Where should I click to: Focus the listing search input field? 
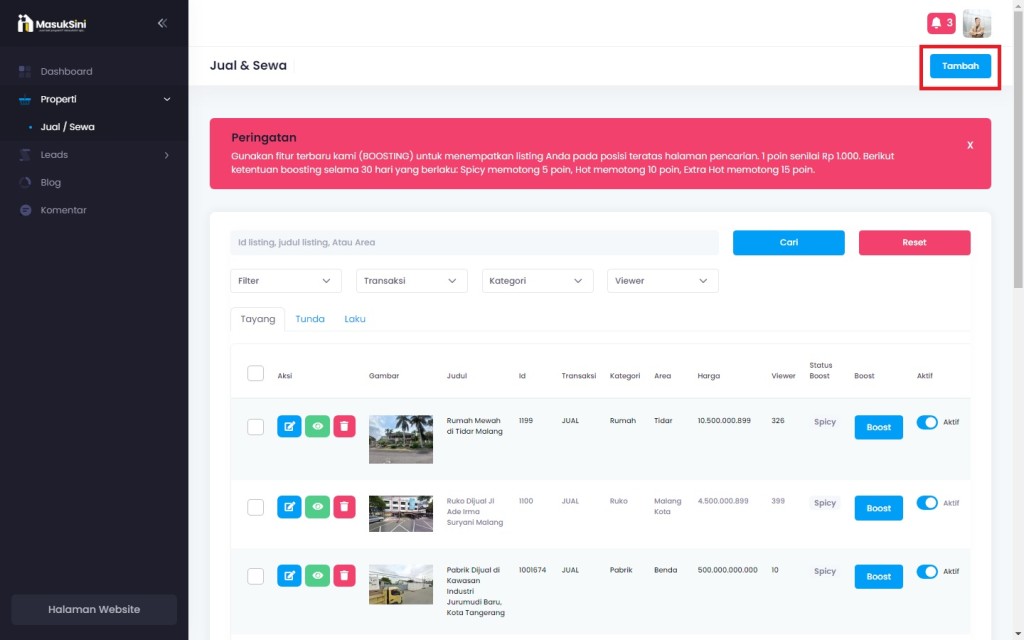(474, 243)
